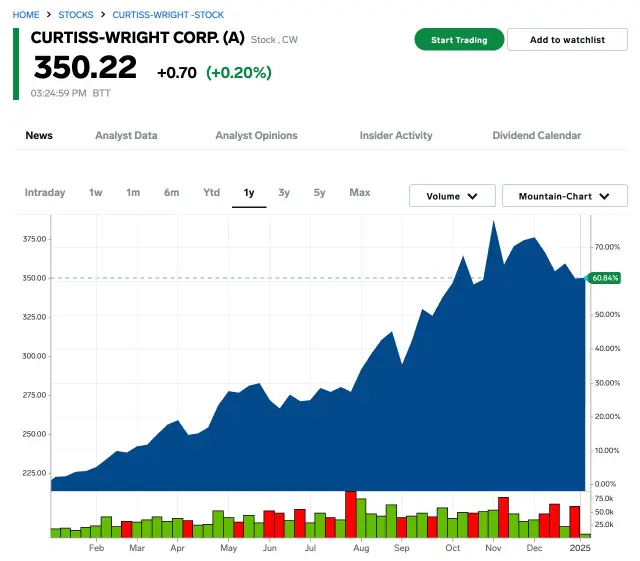This screenshot has width=640, height=561.
Task: Switch chart range to 1w
Action: (96, 192)
